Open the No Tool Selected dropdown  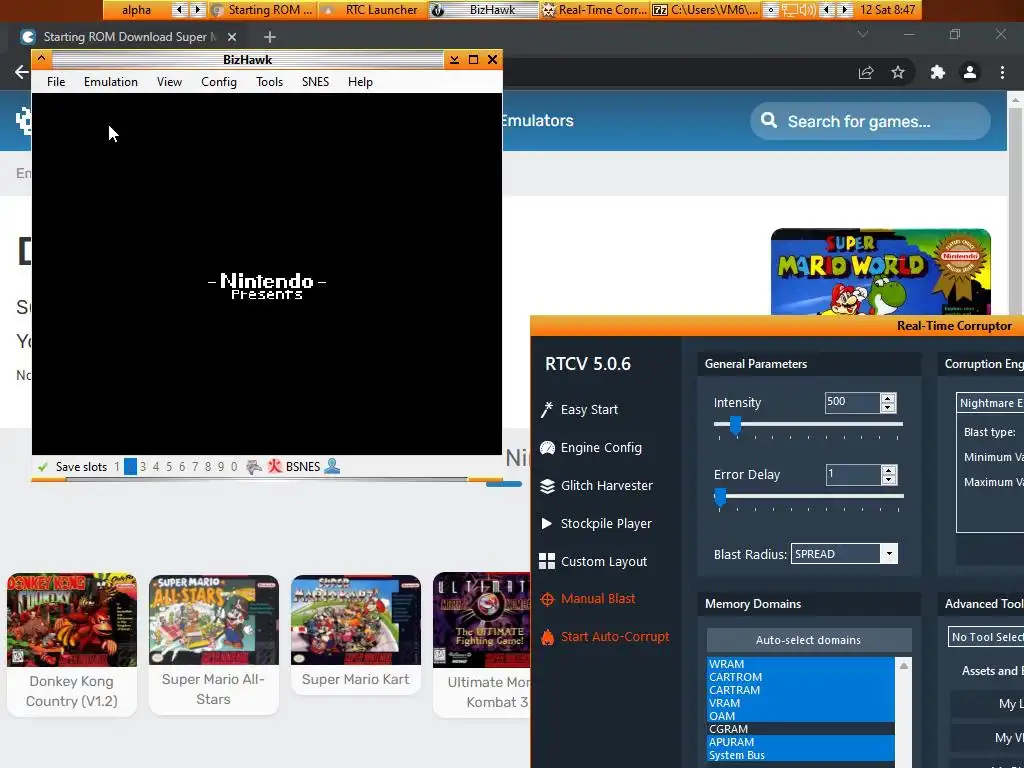point(986,637)
